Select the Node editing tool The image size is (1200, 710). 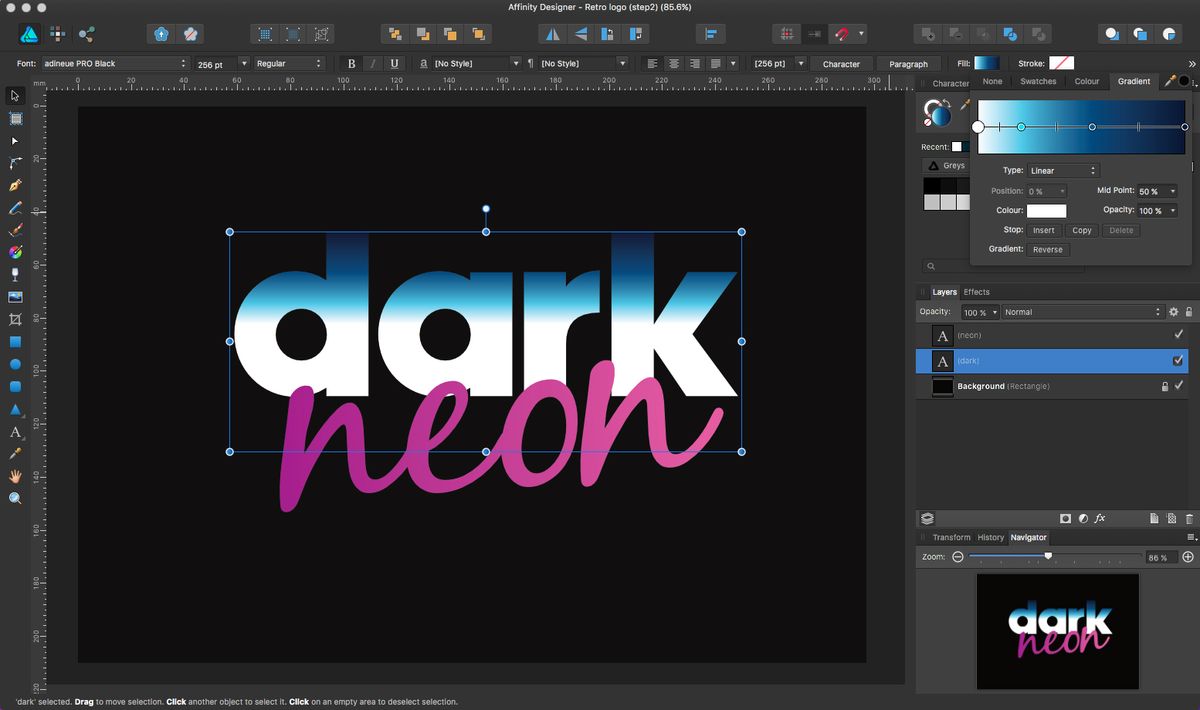[x=15, y=141]
